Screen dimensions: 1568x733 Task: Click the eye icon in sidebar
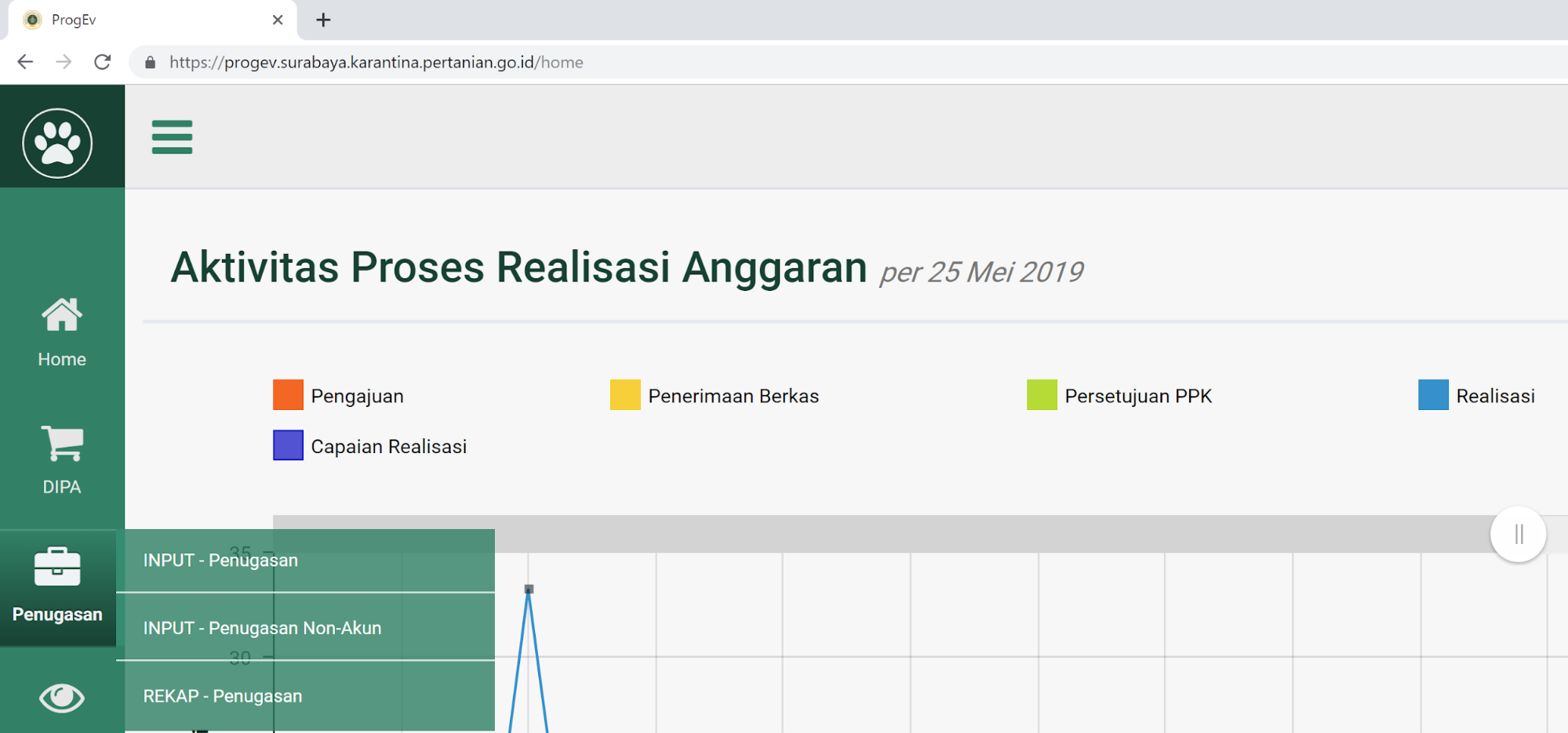[x=61, y=697]
